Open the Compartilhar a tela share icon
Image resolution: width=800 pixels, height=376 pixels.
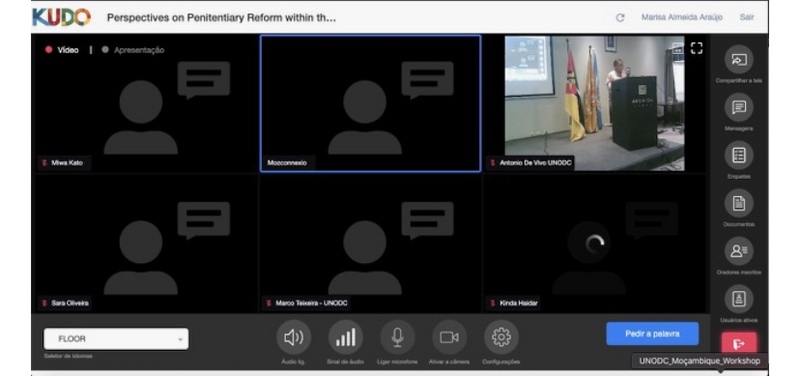[738, 59]
